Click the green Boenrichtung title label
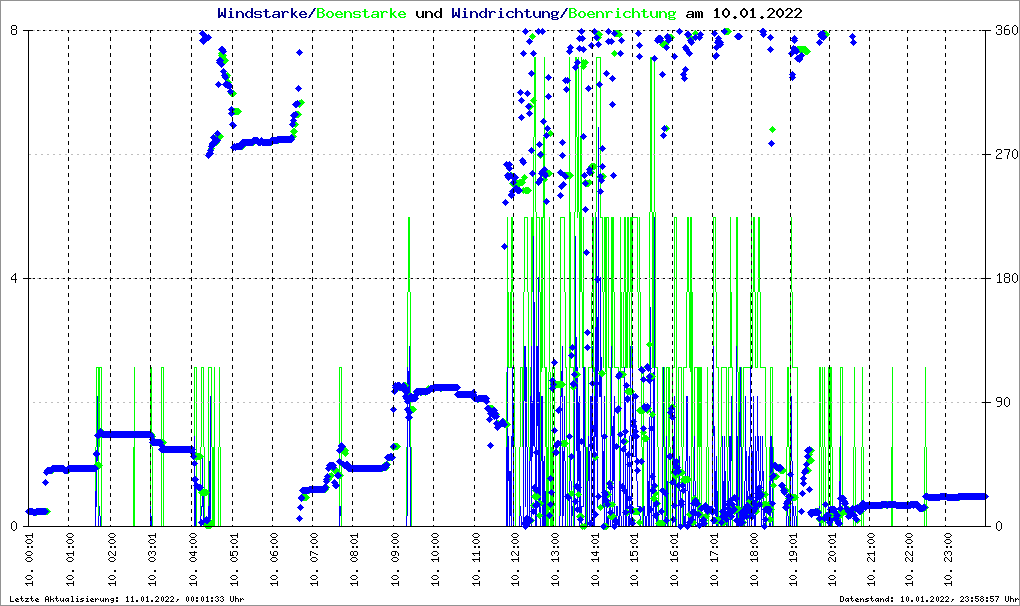This screenshot has height=606, width=1020. [x=621, y=14]
